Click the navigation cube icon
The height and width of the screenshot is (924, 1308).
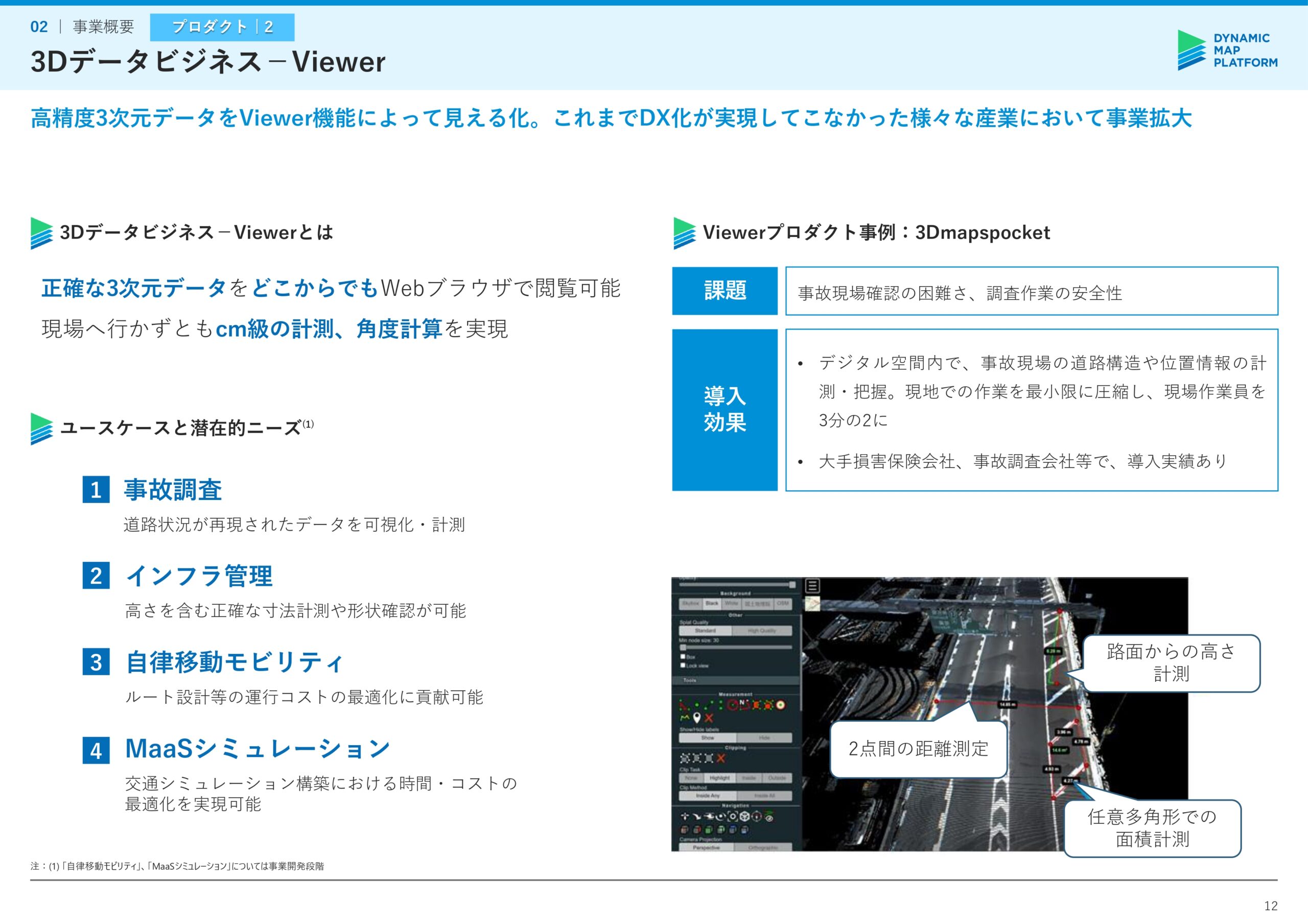[744, 816]
